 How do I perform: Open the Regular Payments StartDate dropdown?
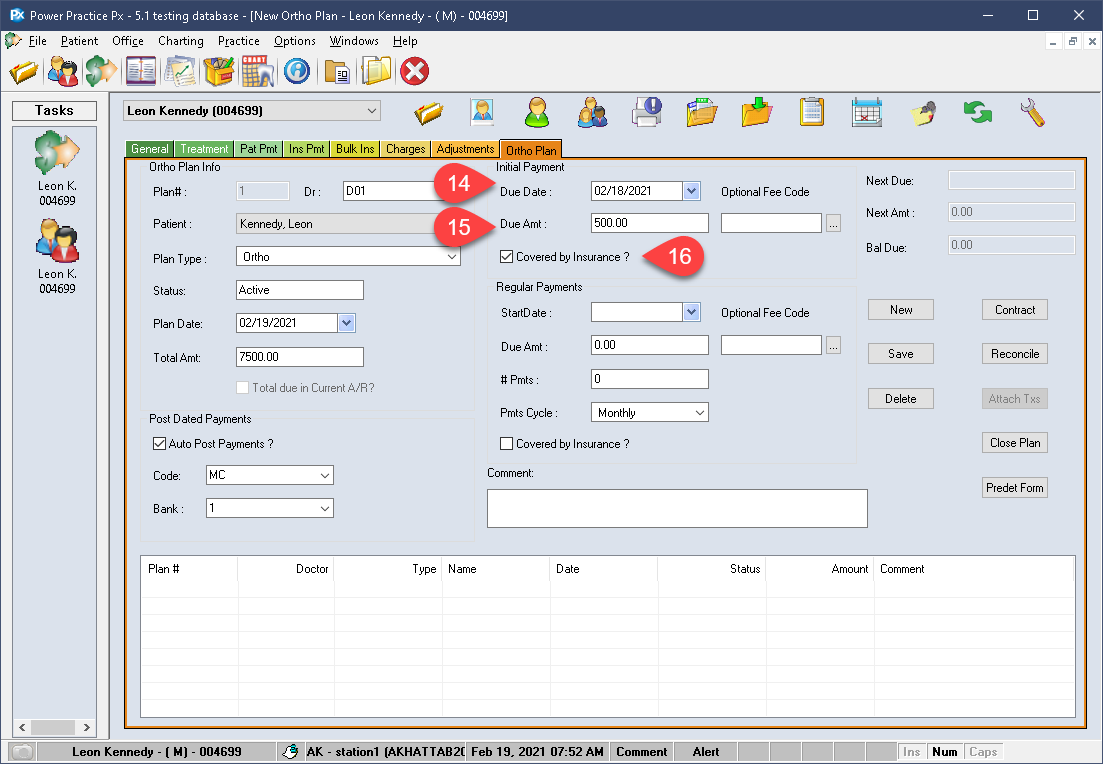click(691, 312)
